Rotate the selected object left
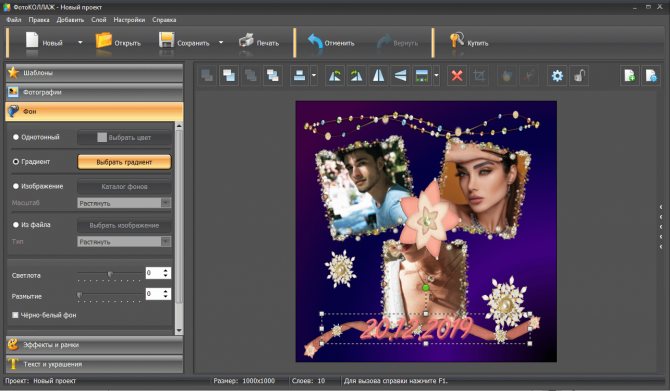Image resolution: width=670 pixels, height=391 pixels. tap(335, 76)
